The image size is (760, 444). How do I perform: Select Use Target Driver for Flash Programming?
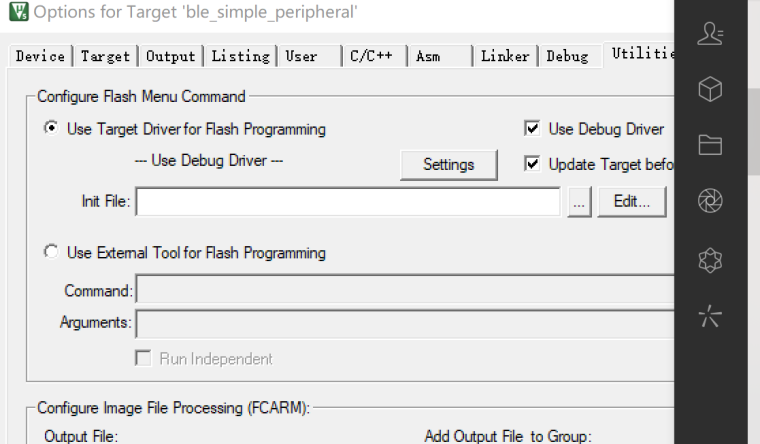point(51,129)
